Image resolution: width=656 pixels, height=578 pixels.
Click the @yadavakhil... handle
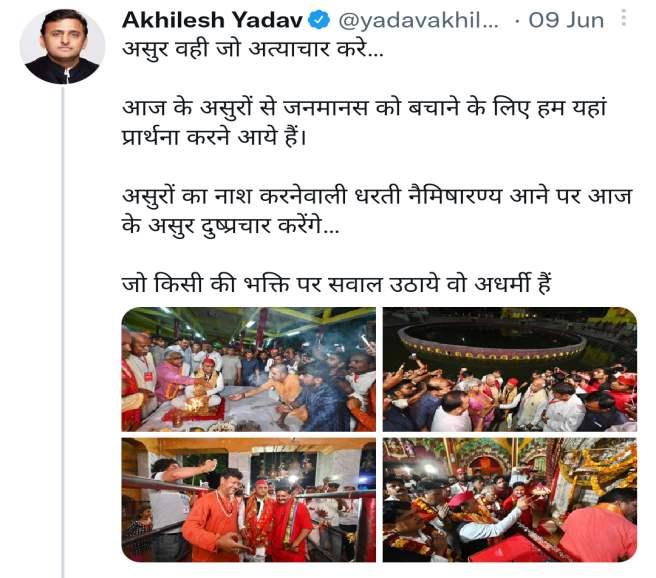coord(418,20)
